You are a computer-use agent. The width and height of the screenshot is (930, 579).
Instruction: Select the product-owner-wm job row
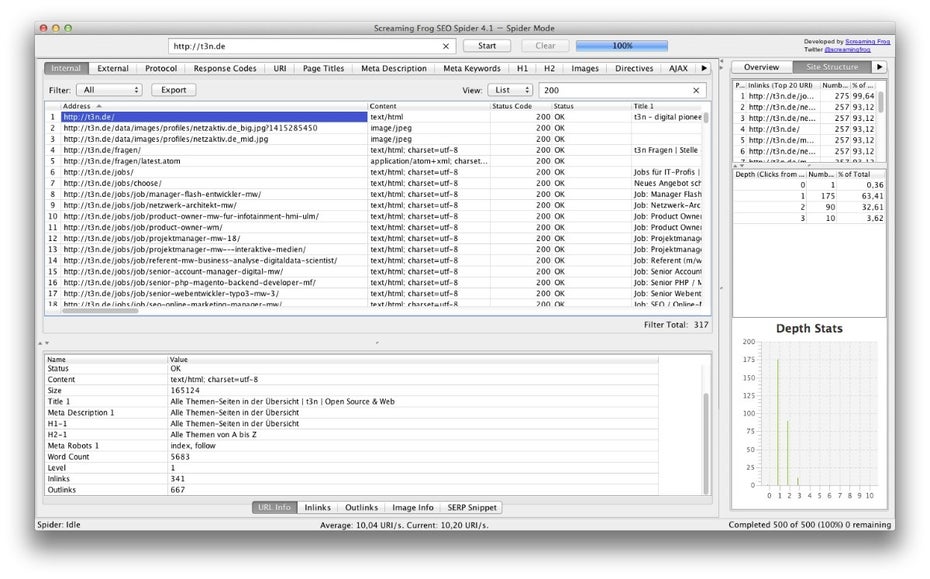(x=375, y=227)
